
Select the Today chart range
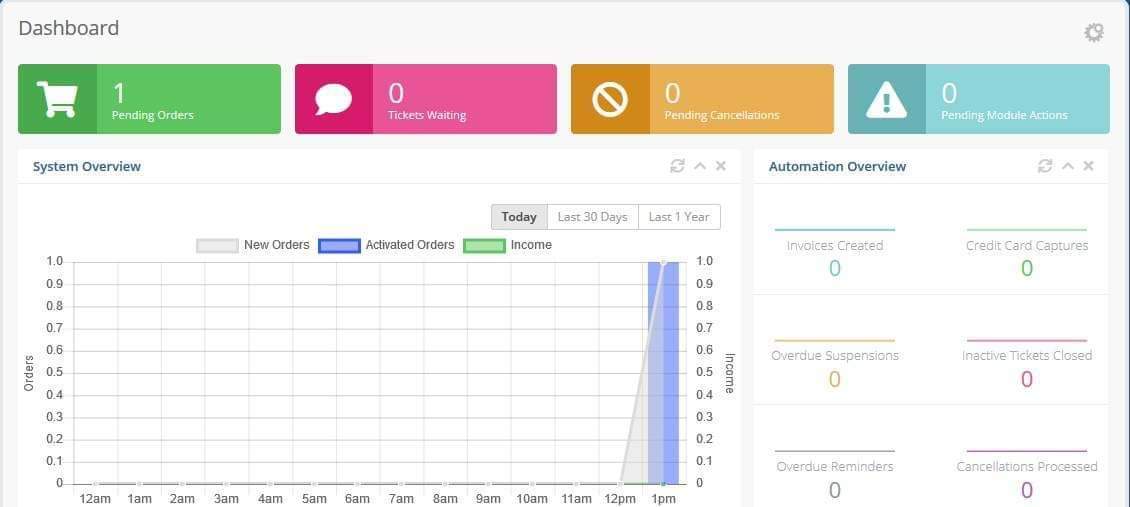519,217
